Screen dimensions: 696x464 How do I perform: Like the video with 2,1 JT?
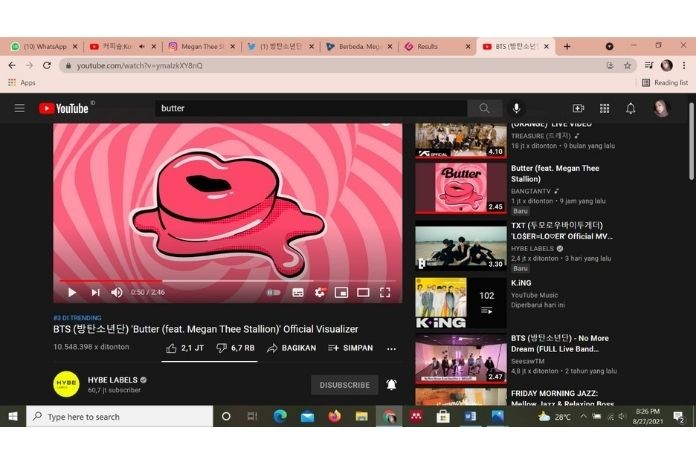pyautogui.click(x=185, y=348)
